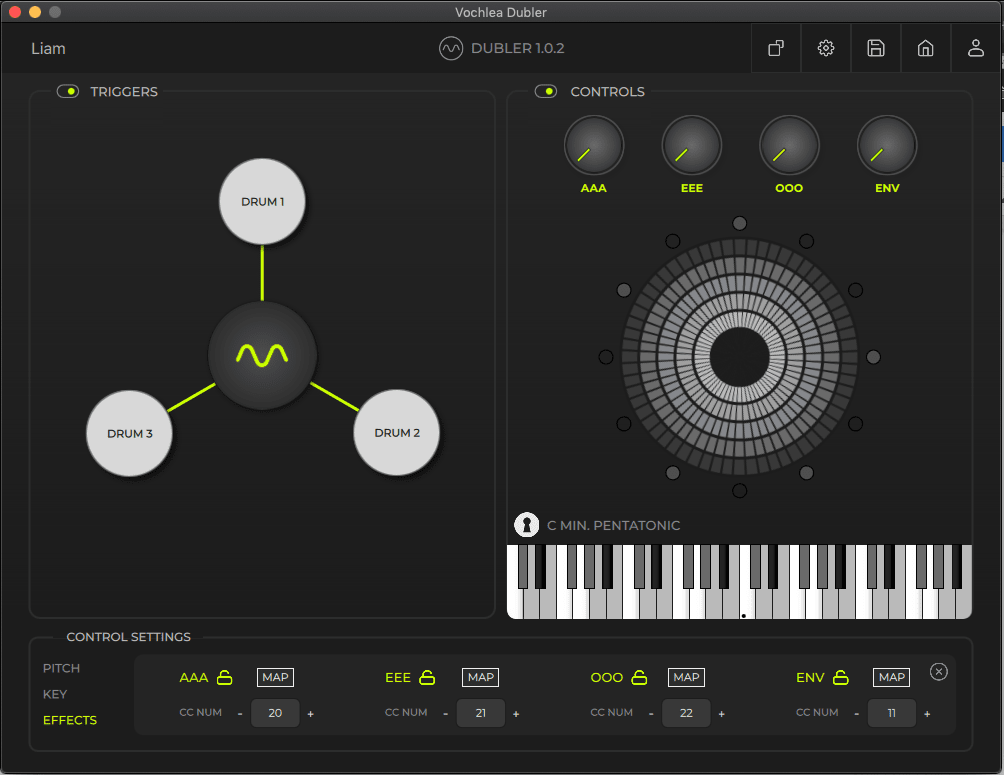The image size is (1004, 775).
Task: Click the yellow minimize window button
Action: click(x=35, y=12)
